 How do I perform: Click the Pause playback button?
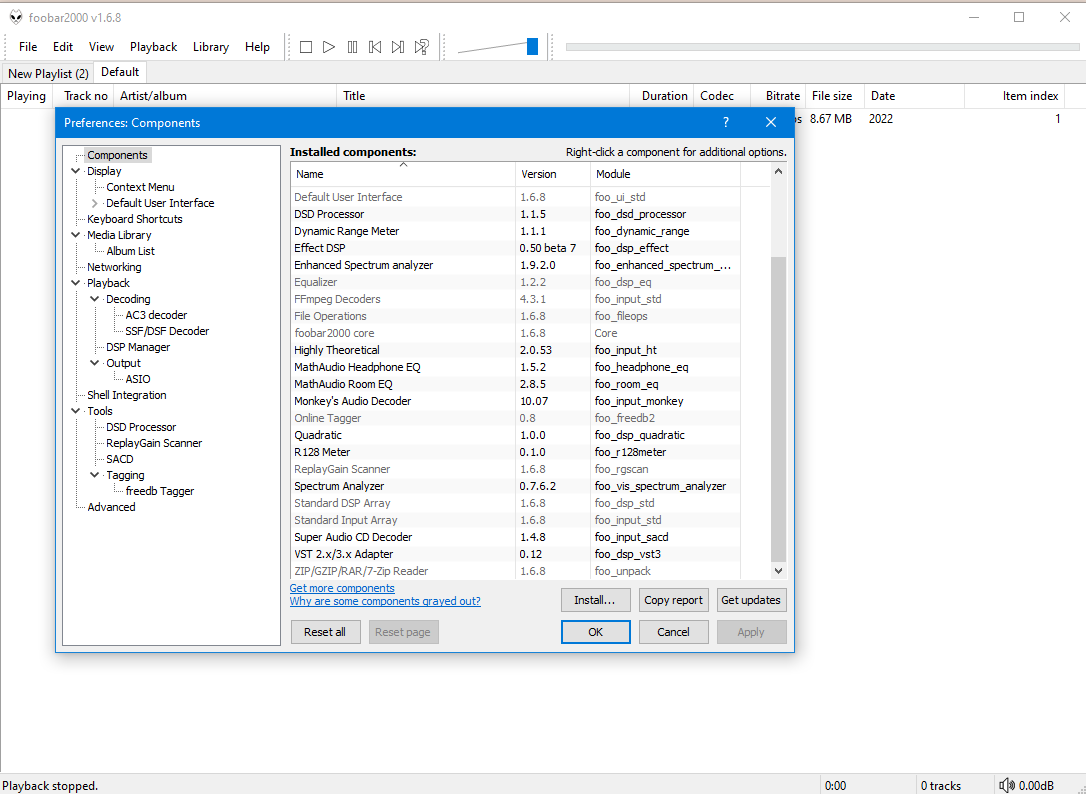coord(353,47)
